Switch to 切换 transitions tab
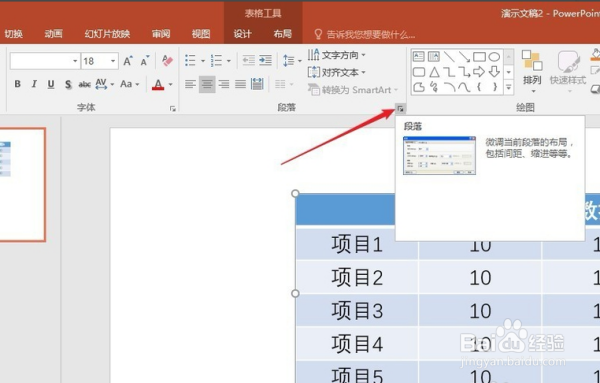 pyautogui.click(x=14, y=34)
